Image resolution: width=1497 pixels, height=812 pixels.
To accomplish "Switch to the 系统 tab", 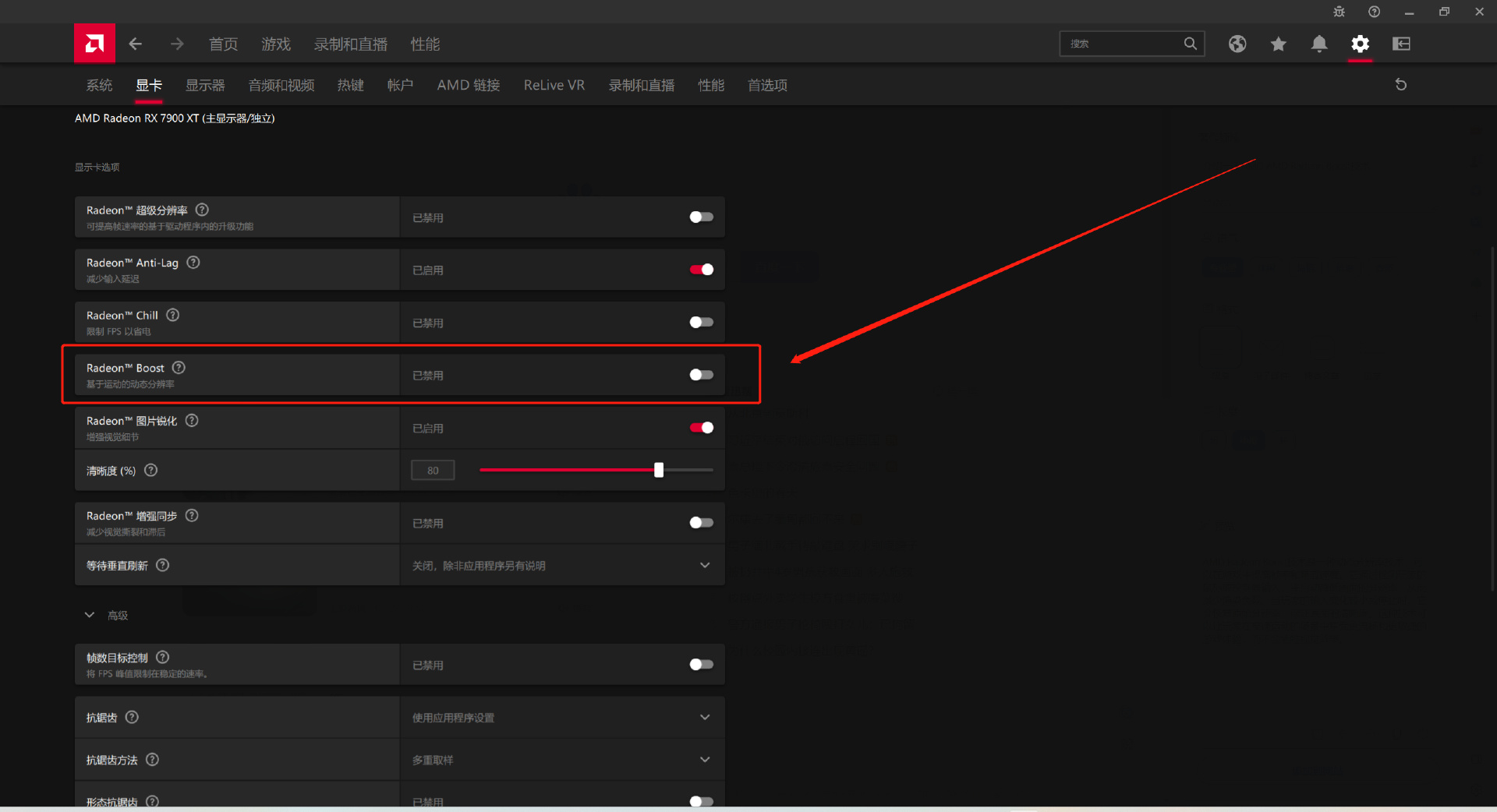I will point(99,85).
